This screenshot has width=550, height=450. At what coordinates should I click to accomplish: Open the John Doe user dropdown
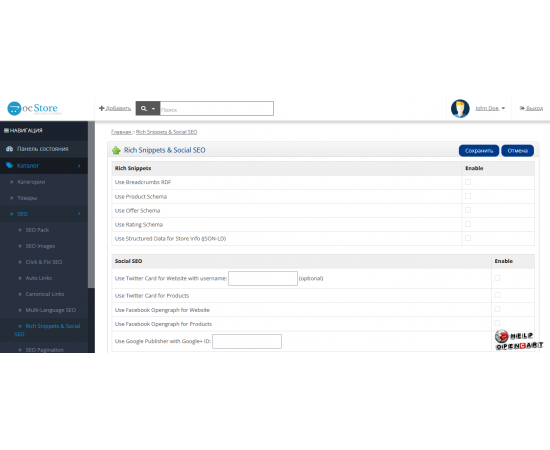click(x=490, y=108)
